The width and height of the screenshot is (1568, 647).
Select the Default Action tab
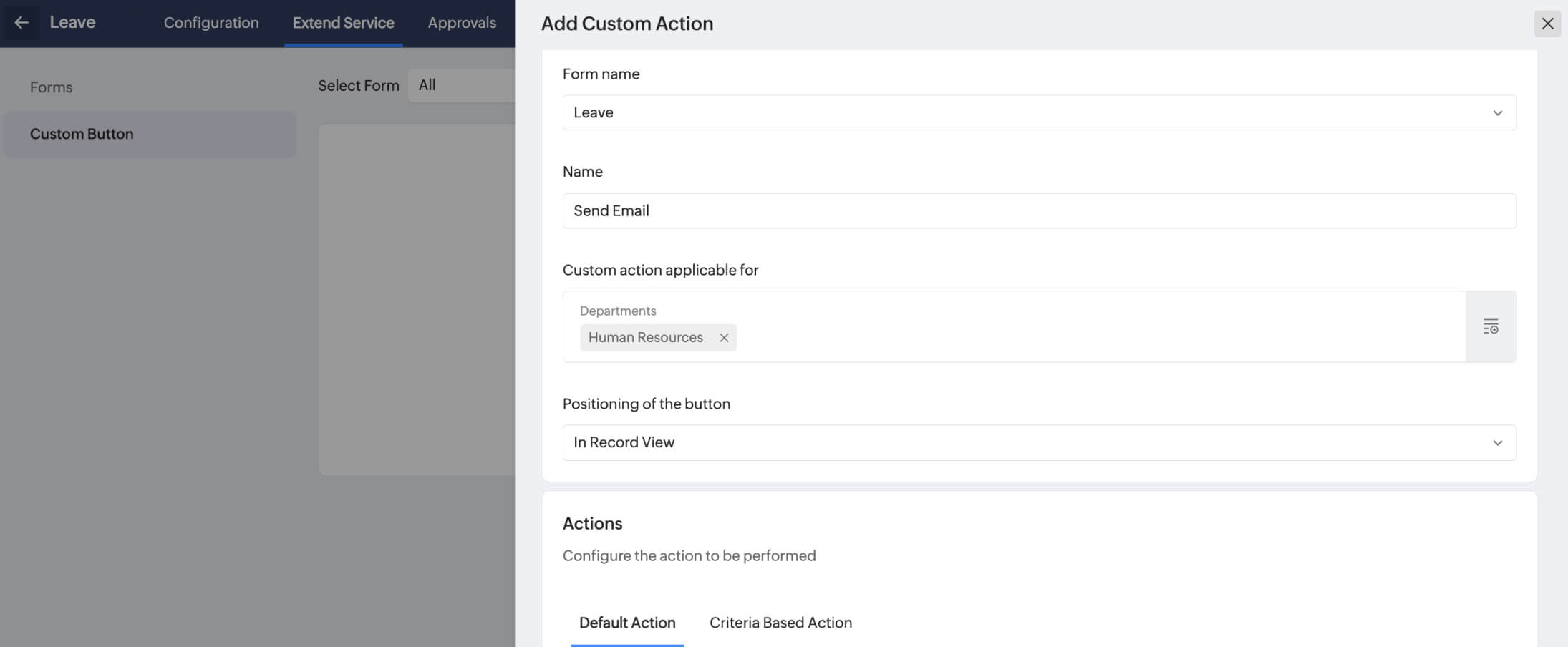tap(627, 623)
